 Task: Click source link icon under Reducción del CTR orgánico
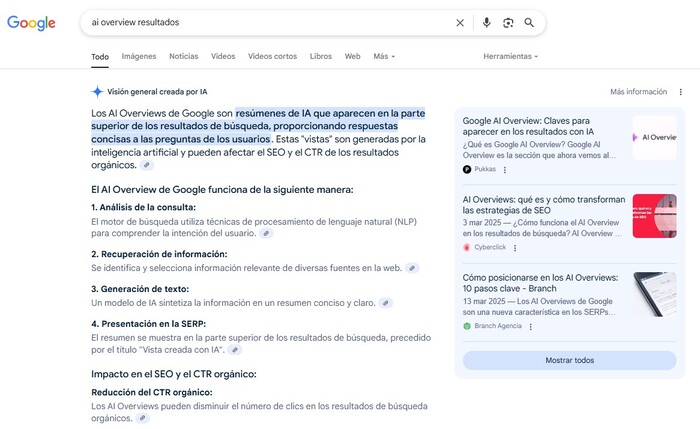(x=142, y=418)
